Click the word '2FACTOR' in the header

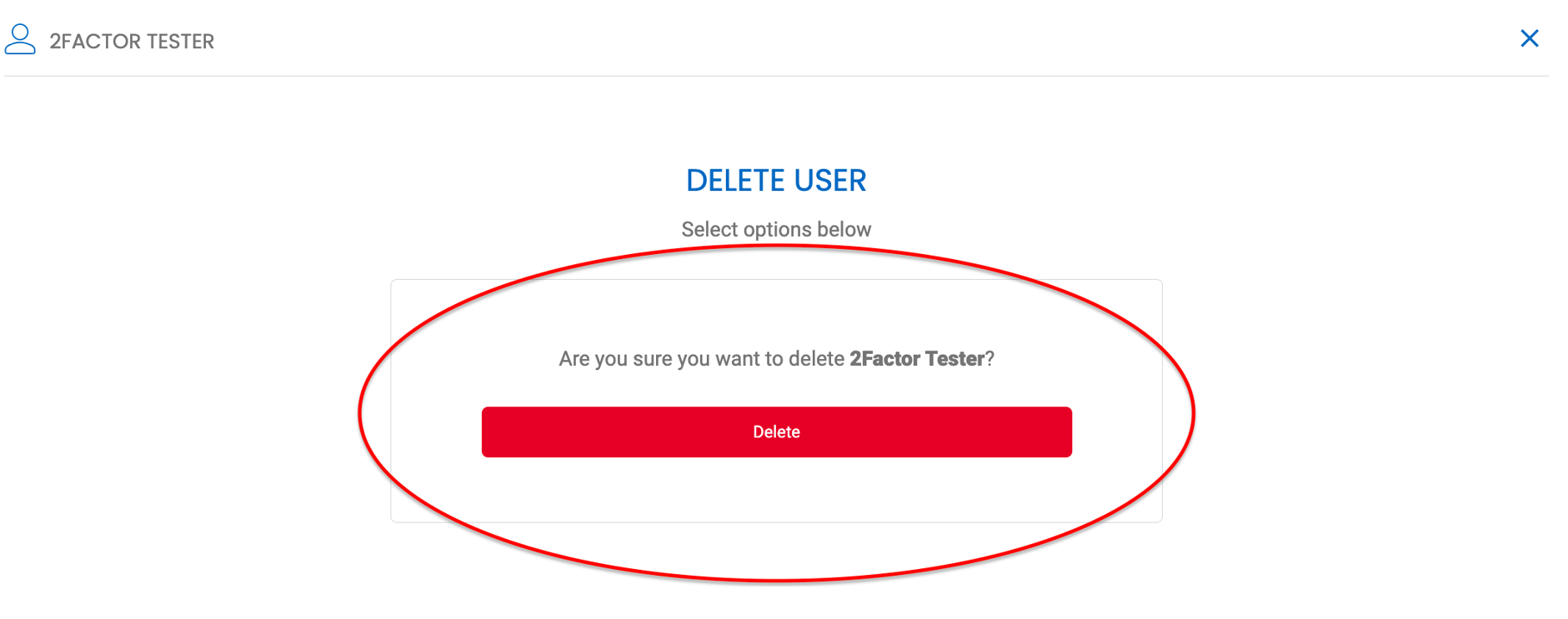pyautogui.click(x=94, y=41)
